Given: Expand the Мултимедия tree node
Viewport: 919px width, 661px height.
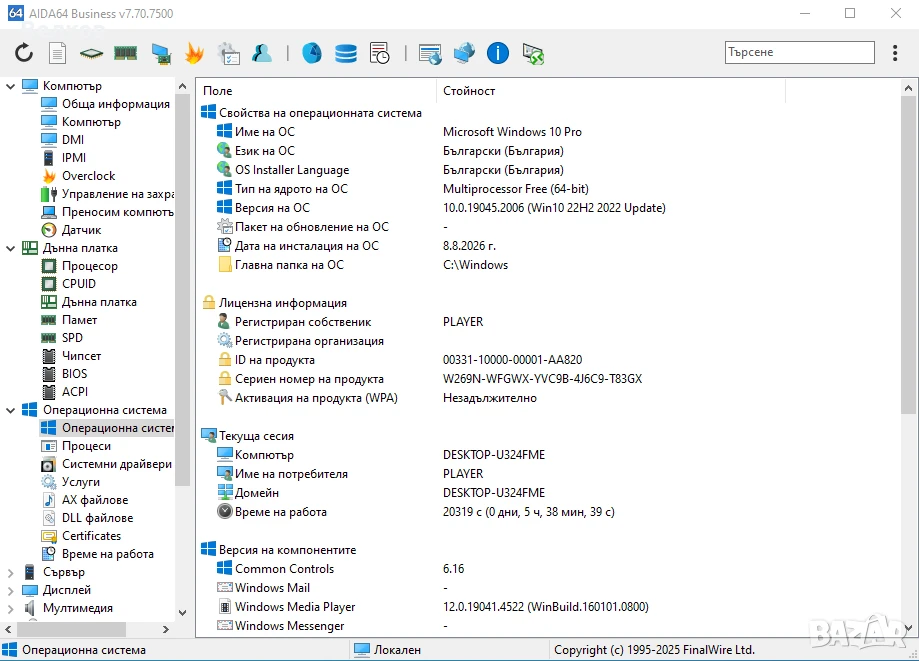Looking at the screenshot, I should [x=10, y=609].
